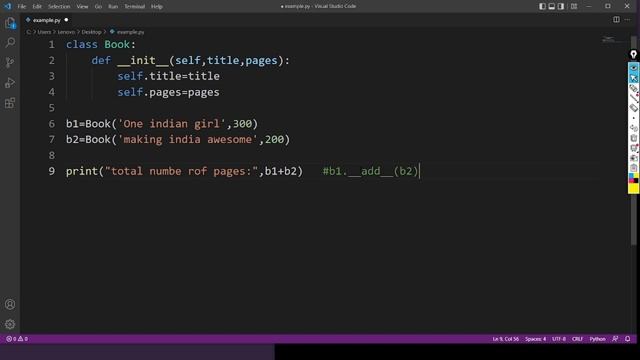Select the line drawing annotation tool
Viewport: 640px width, 360px height.
(633, 98)
